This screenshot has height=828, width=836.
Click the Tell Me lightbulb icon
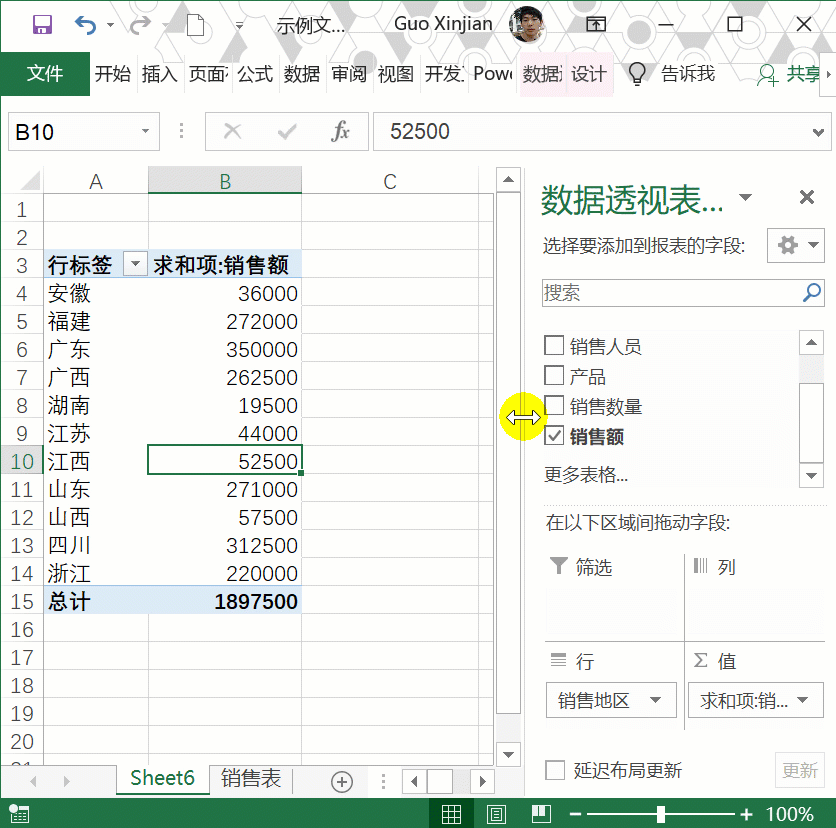pyautogui.click(x=636, y=74)
